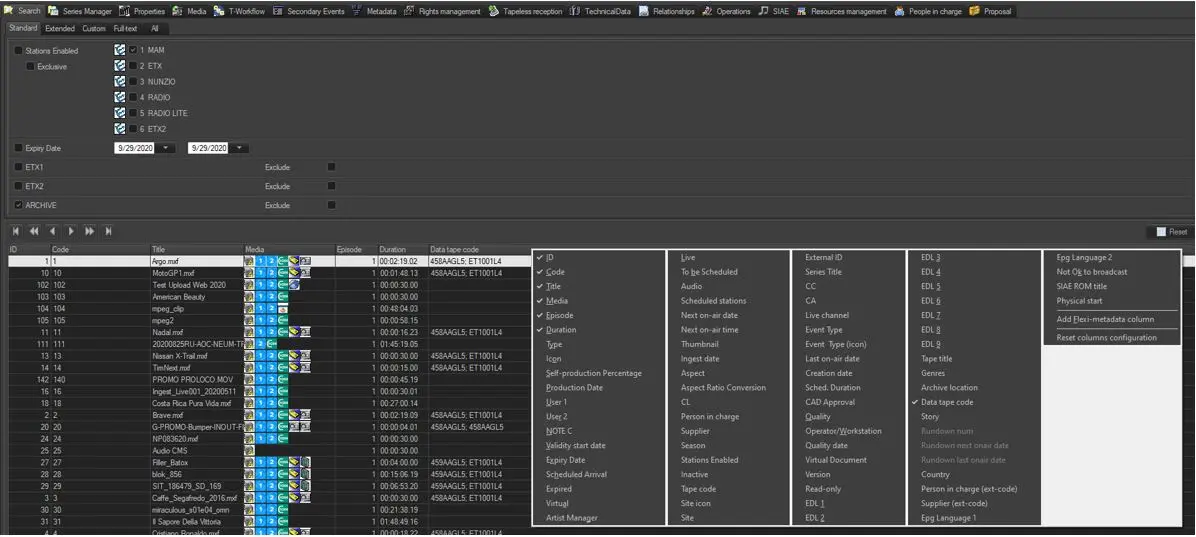Choose Reset columns configuration
Viewport: 1196px width, 537px height.
[1106, 337]
